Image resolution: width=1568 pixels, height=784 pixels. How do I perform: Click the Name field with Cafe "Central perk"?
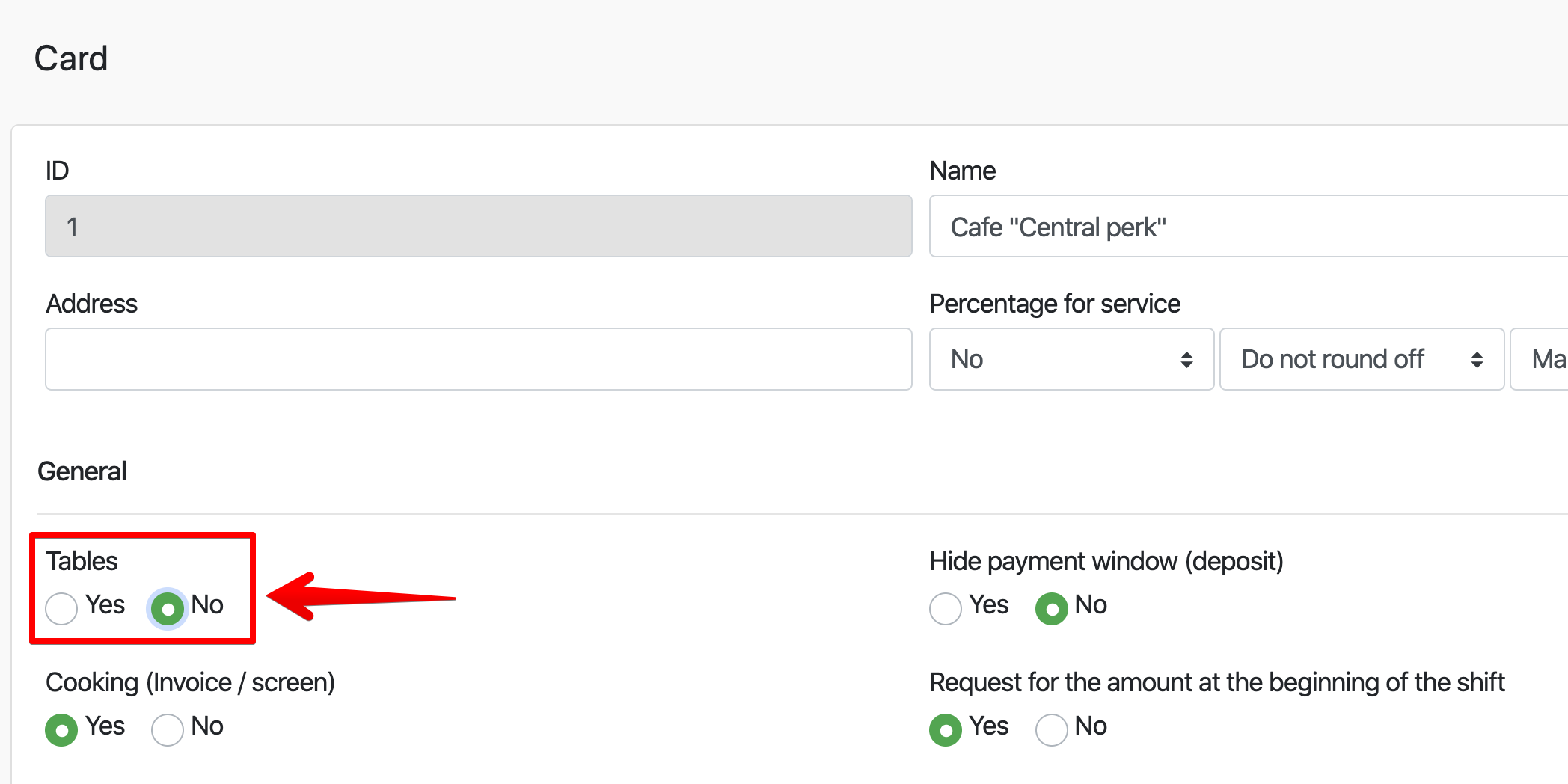(x=1242, y=227)
